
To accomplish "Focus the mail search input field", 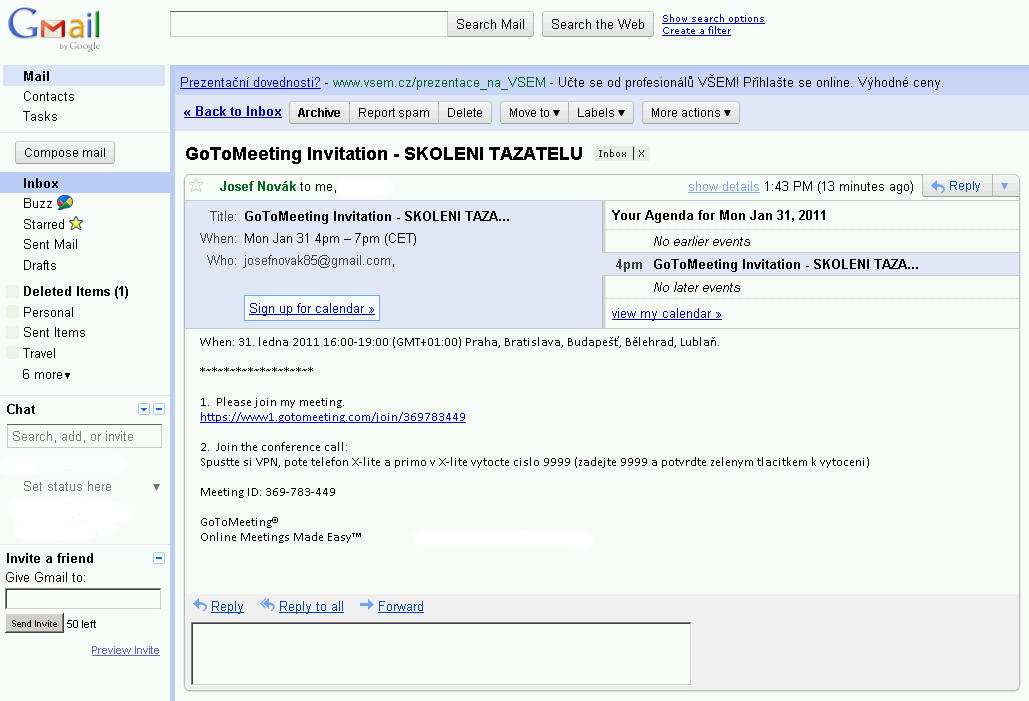I will point(308,24).
